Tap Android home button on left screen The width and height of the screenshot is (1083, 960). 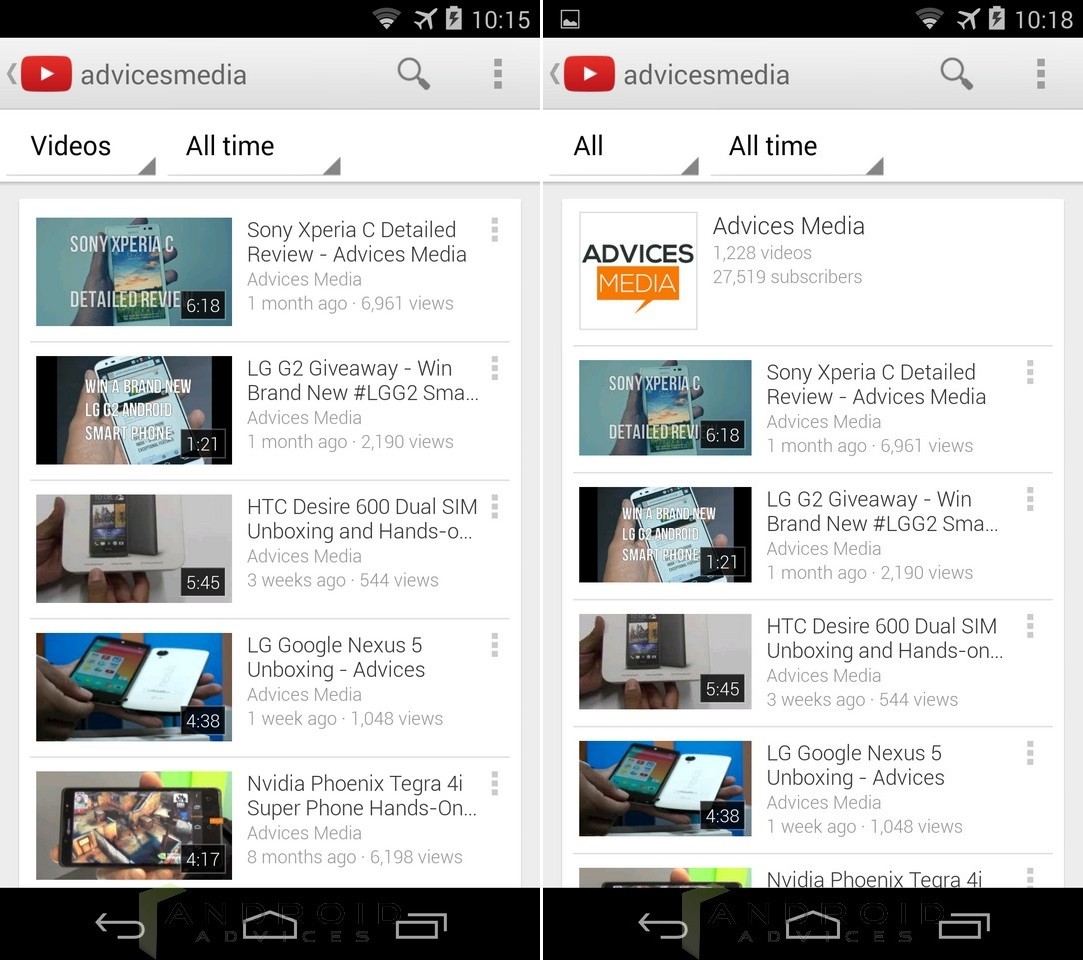click(270, 925)
